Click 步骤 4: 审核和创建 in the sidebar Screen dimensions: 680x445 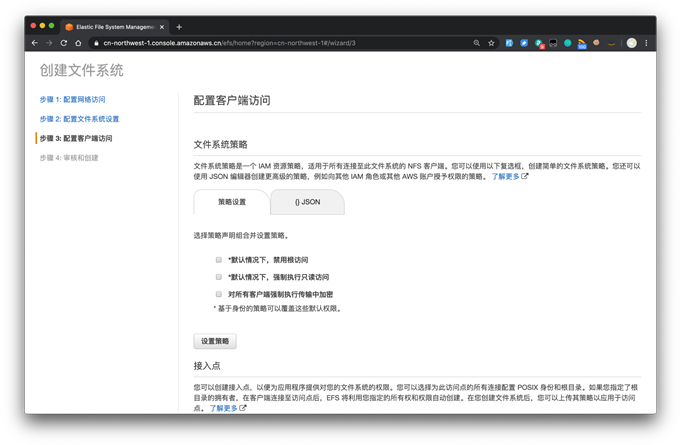coord(69,158)
